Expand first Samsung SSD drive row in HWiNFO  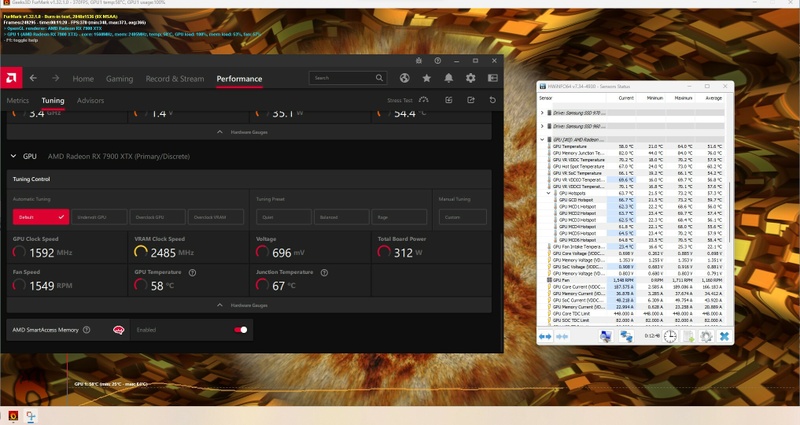(542, 113)
